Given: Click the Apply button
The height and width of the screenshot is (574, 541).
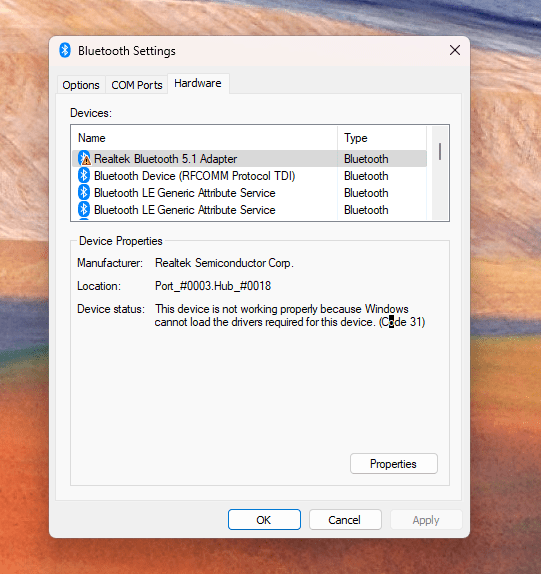Looking at the screenshot, I should coord(426,519).
